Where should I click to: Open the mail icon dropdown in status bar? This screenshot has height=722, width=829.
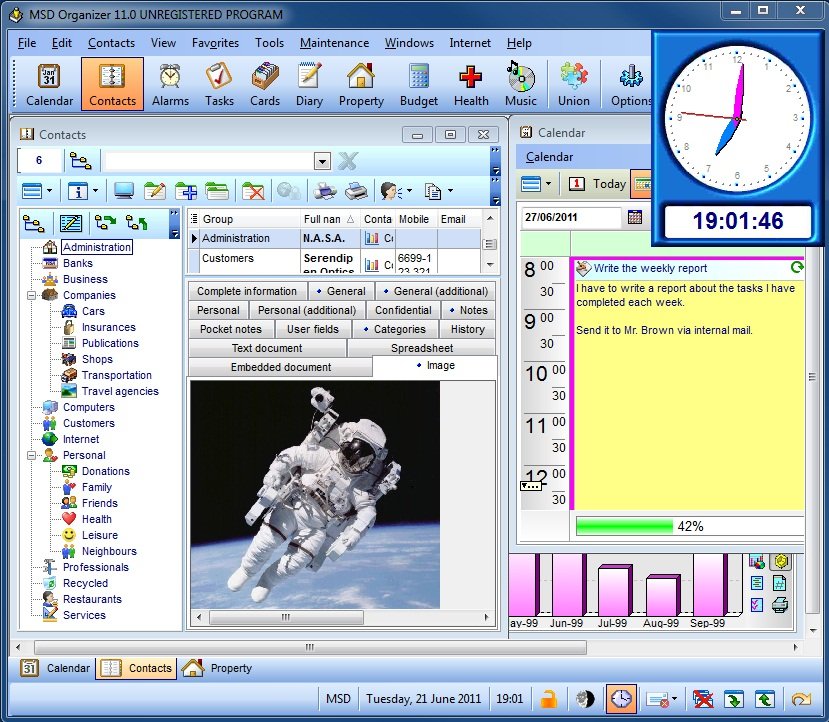674,699
